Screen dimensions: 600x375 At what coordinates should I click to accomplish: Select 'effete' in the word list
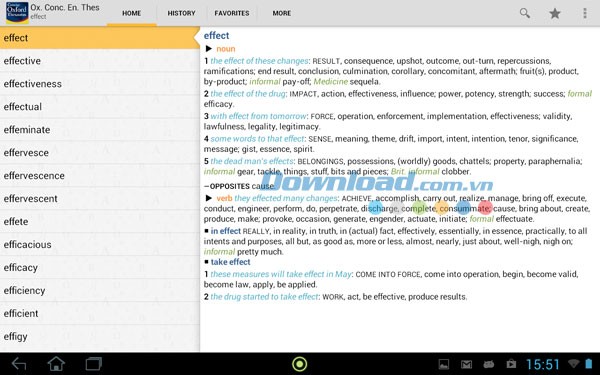pos(99,221)
